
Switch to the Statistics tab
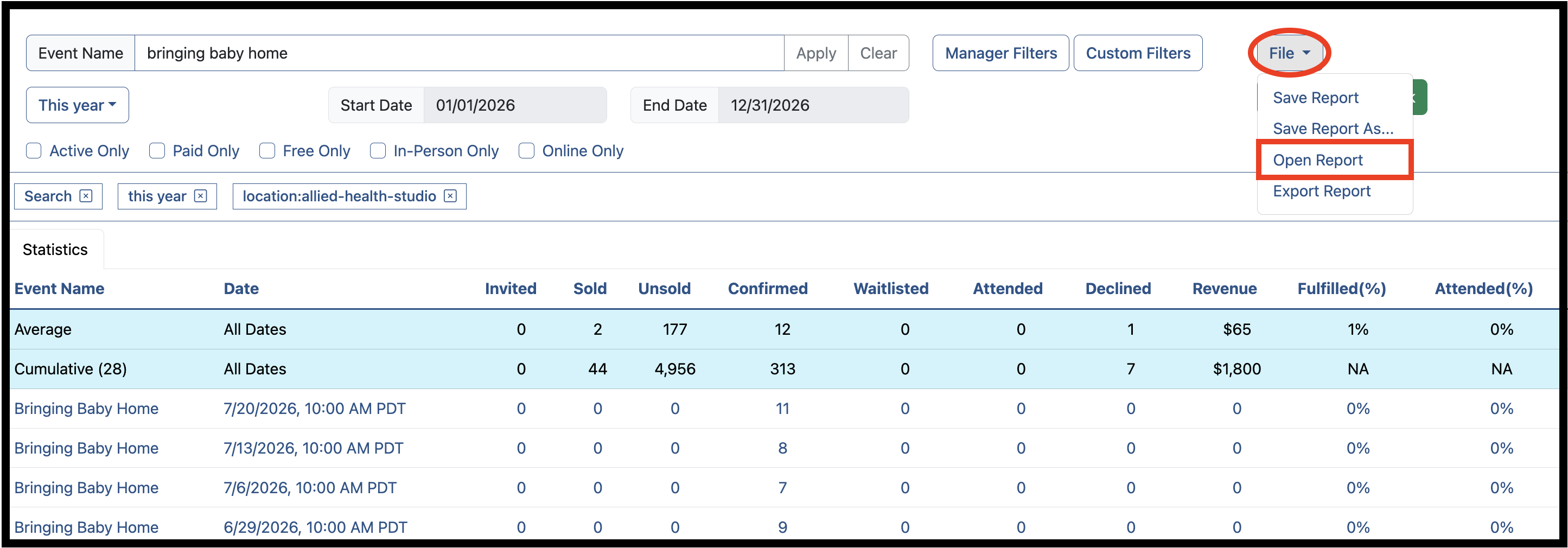pos(55,249)
